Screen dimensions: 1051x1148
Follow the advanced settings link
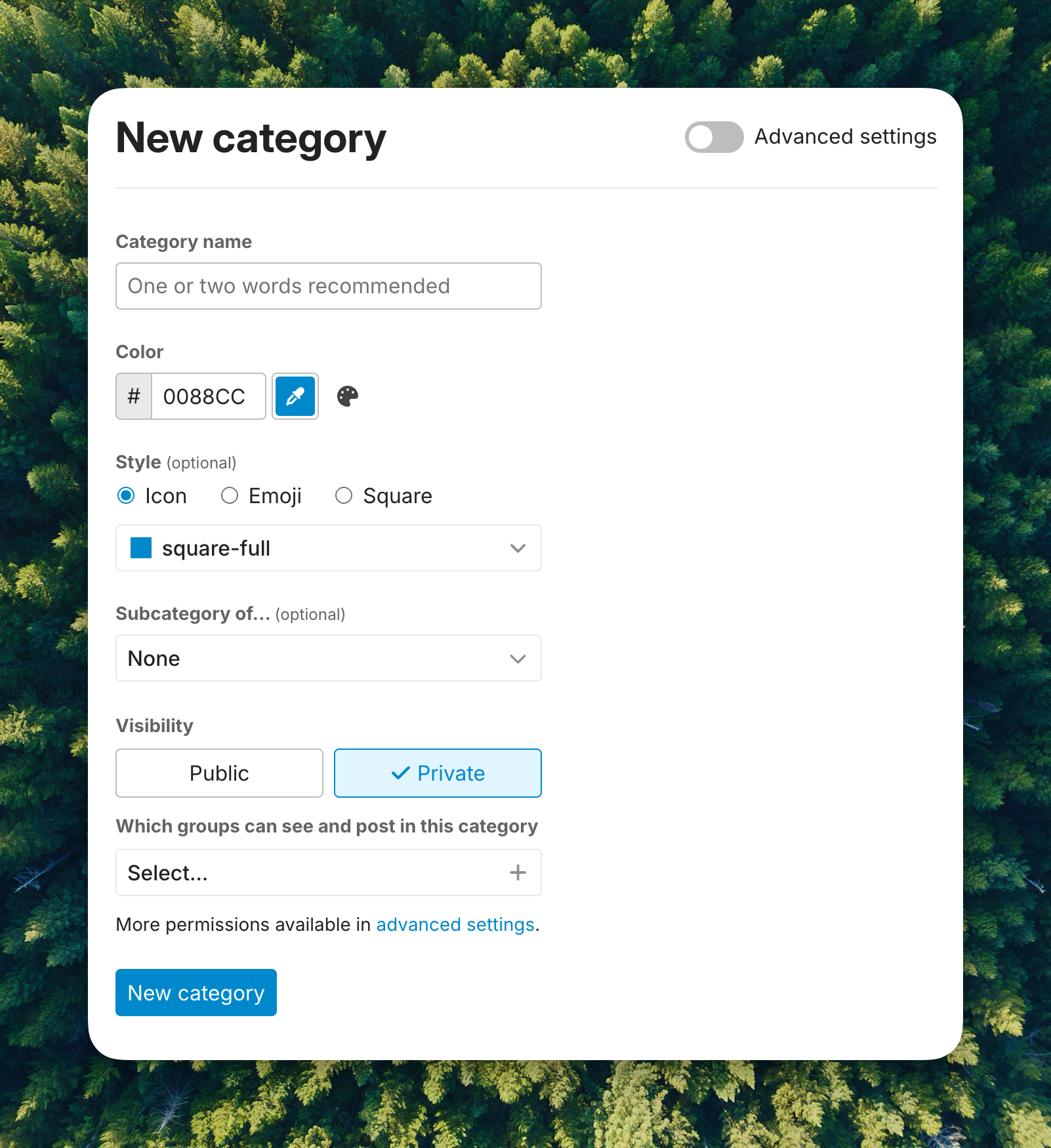coord(455,924)
